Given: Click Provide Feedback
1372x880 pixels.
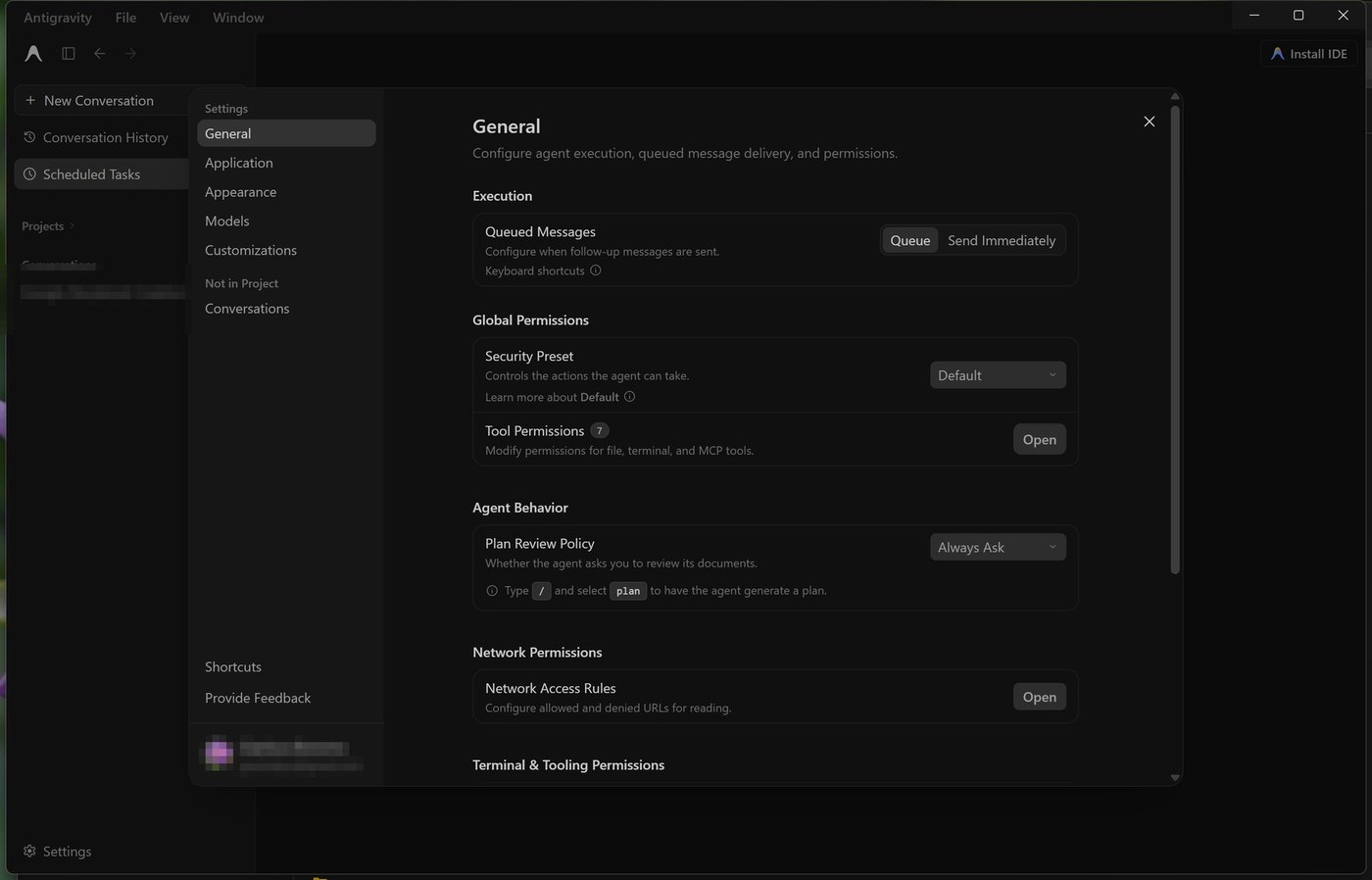Looking at the screenshot, I should (x=258, y=698).
